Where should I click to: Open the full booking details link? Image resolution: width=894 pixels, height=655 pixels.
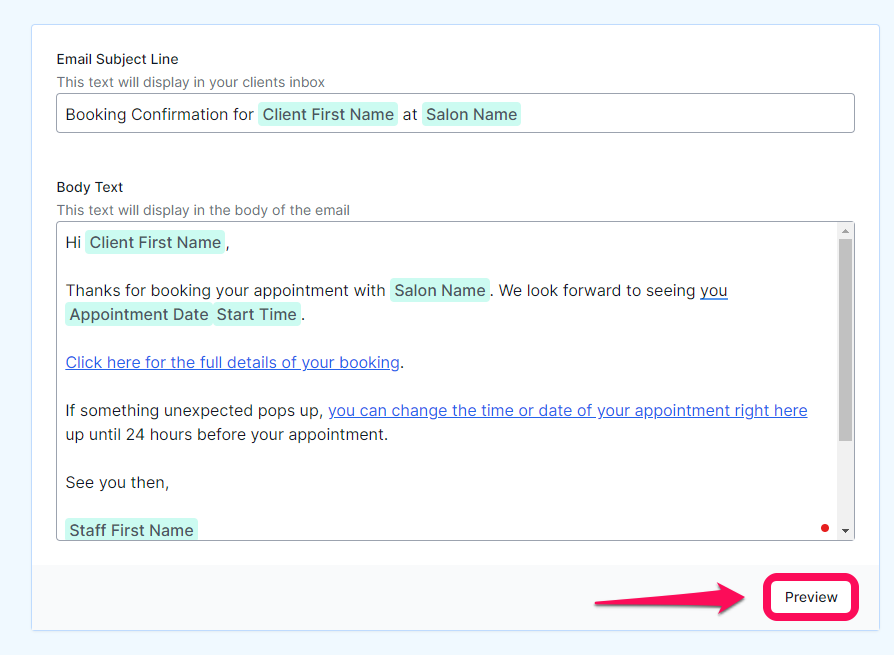232,363
